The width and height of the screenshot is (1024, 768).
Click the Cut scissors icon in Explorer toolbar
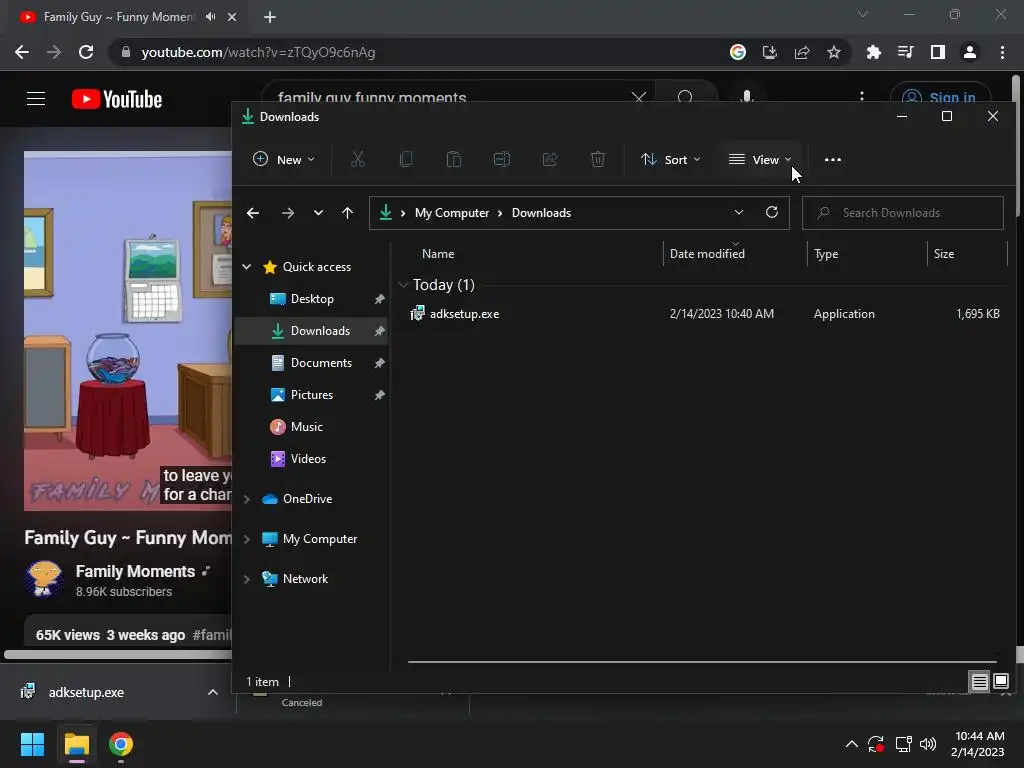pyautogui.click(x=358, y=159)
